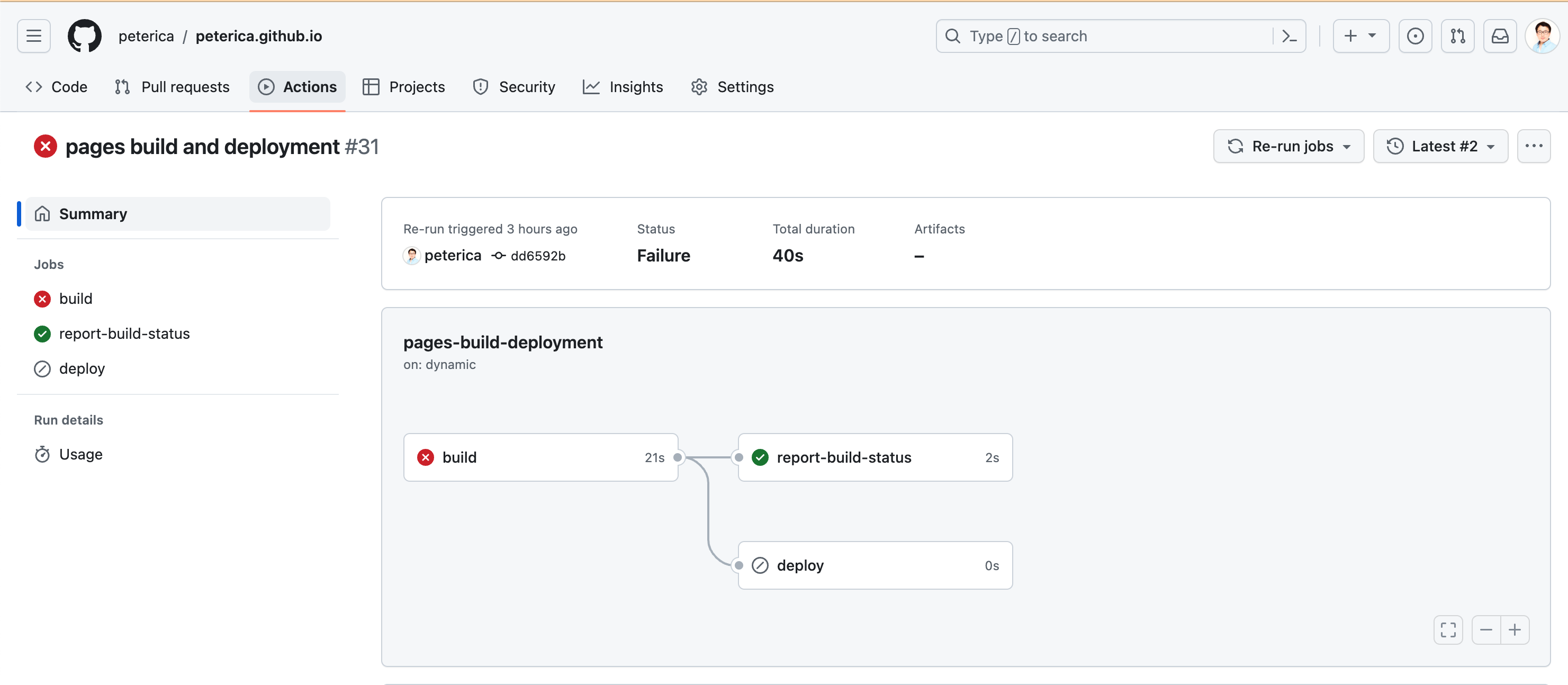Open the pull requests icon in header
The height and width of the screenshot is (685, 1568).
(1457, 36)
